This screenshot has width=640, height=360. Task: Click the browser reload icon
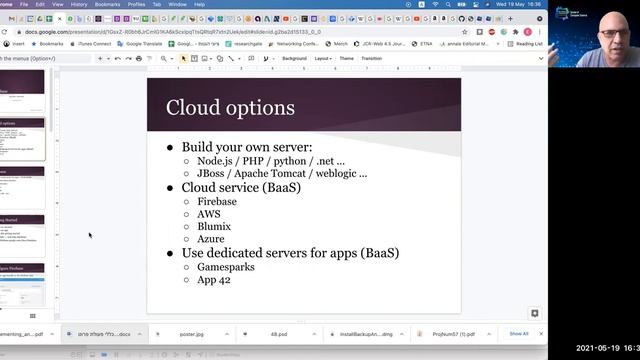[4, 32]
